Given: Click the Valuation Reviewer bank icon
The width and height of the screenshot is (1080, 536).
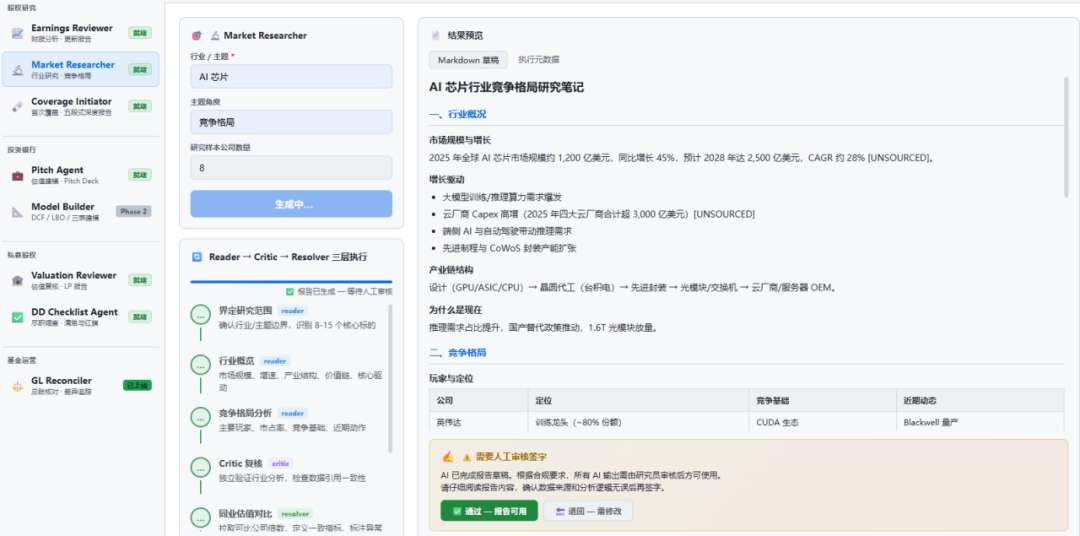Looking at the screenshot, I should pyautogui.click(x=17, y=280).
